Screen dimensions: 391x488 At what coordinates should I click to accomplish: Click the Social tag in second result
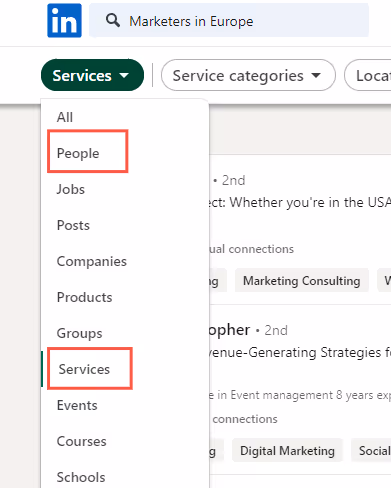pyautogui.click(x=371, y=451)
